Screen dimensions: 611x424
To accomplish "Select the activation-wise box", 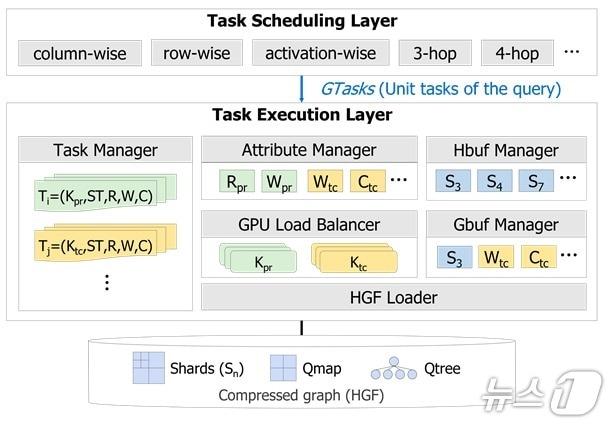I will click(320, 53).
